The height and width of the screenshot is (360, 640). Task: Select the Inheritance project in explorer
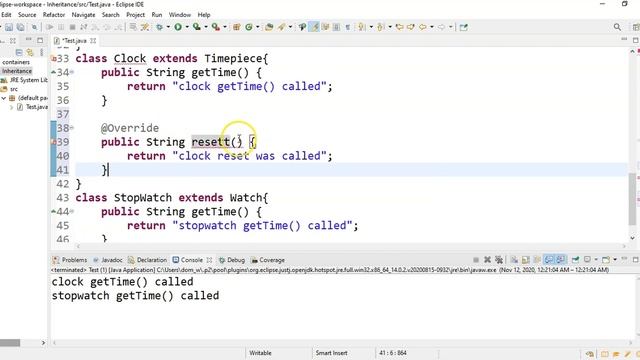click(16, 71)
